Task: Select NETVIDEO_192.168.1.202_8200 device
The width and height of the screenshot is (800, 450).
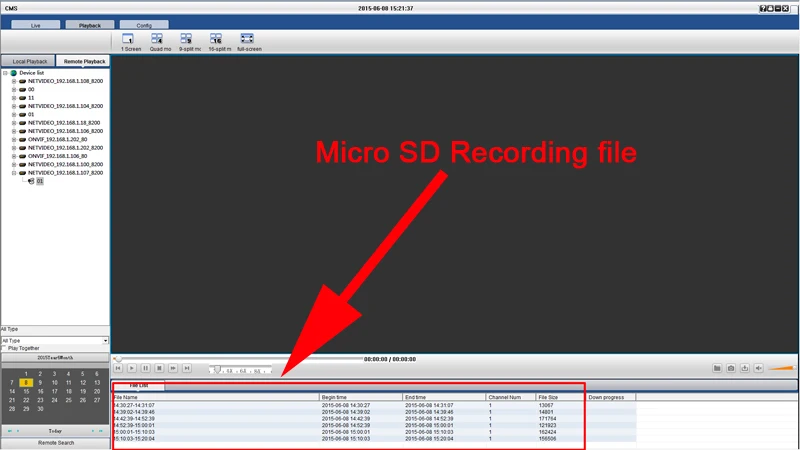Action: pyautogui.click(x=65, y=148)
